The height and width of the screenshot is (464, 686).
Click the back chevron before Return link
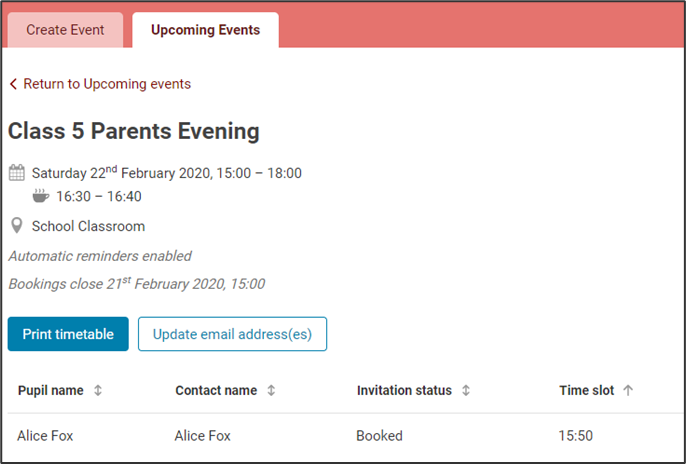click(13, 84)
